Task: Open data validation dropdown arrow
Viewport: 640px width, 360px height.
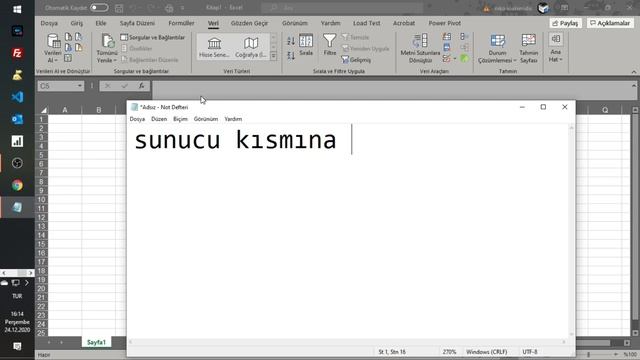Action: (x=455, y=59)
